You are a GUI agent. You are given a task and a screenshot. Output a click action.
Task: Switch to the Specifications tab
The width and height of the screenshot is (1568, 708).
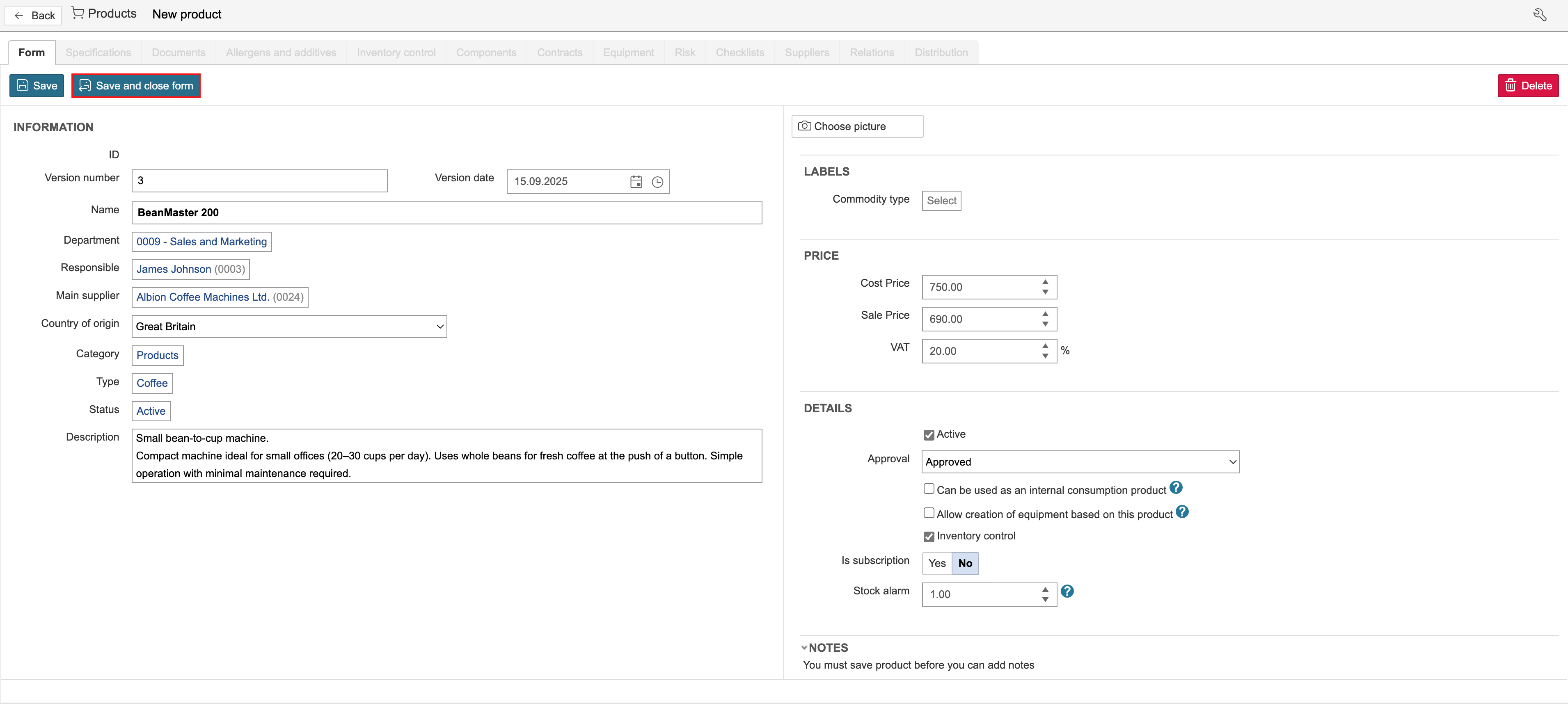click(98, 53)
